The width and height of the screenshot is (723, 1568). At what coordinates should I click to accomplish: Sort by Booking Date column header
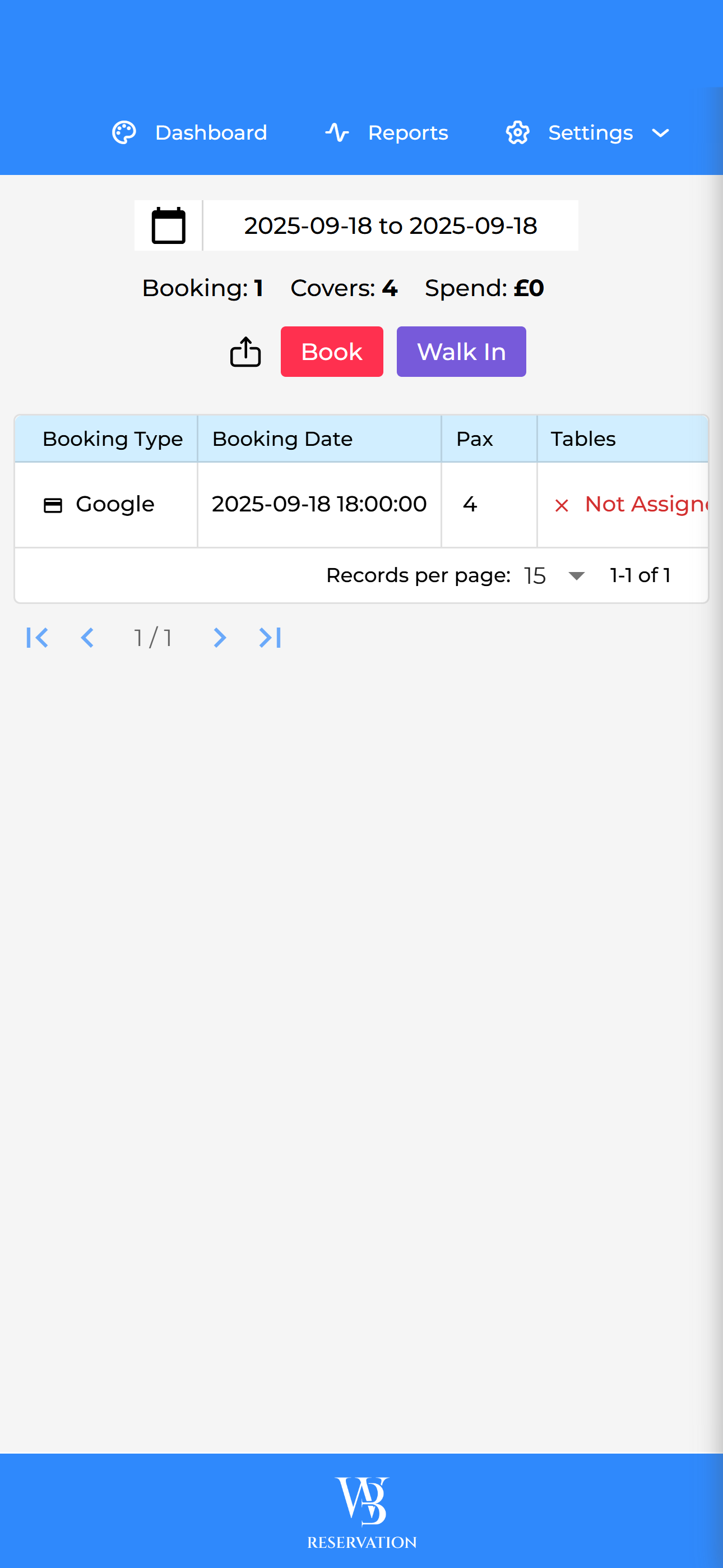[282, 439]
